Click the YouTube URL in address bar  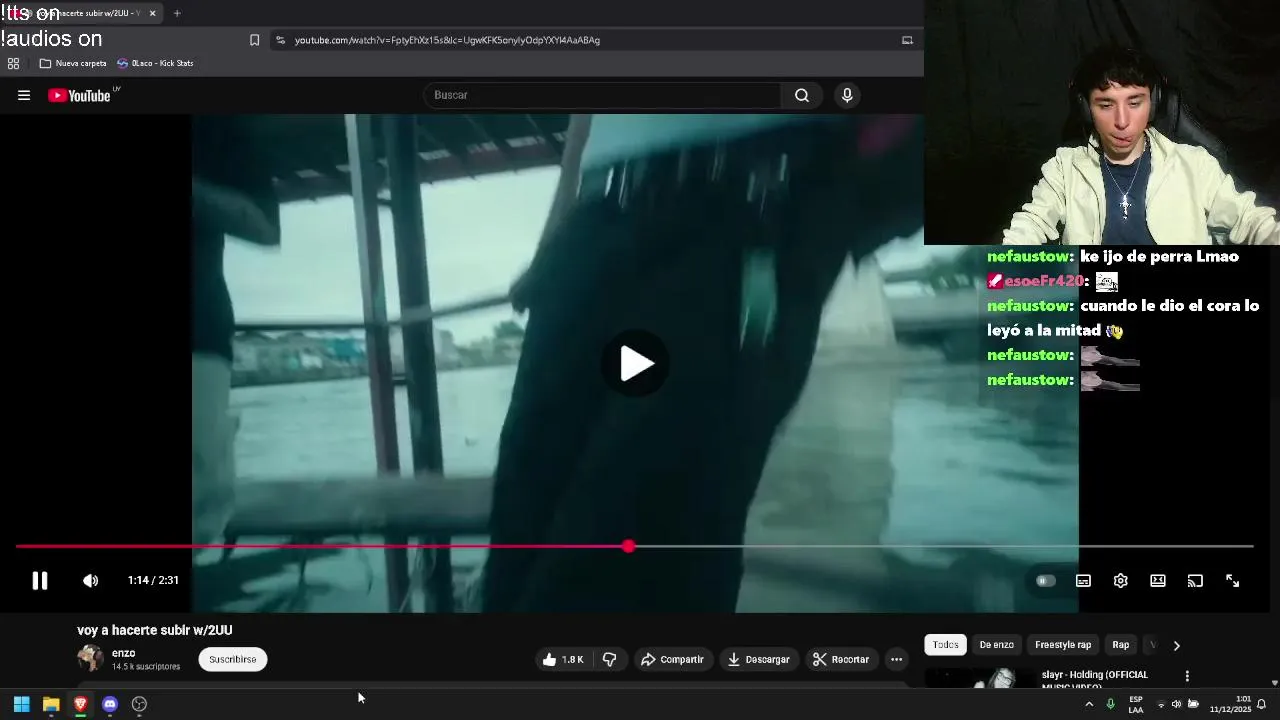point(447,40)
